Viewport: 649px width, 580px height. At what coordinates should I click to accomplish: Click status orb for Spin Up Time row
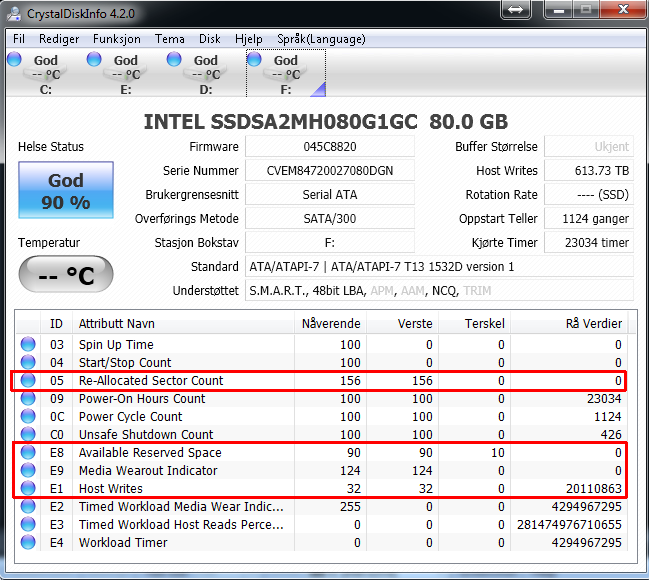(28, 344)
